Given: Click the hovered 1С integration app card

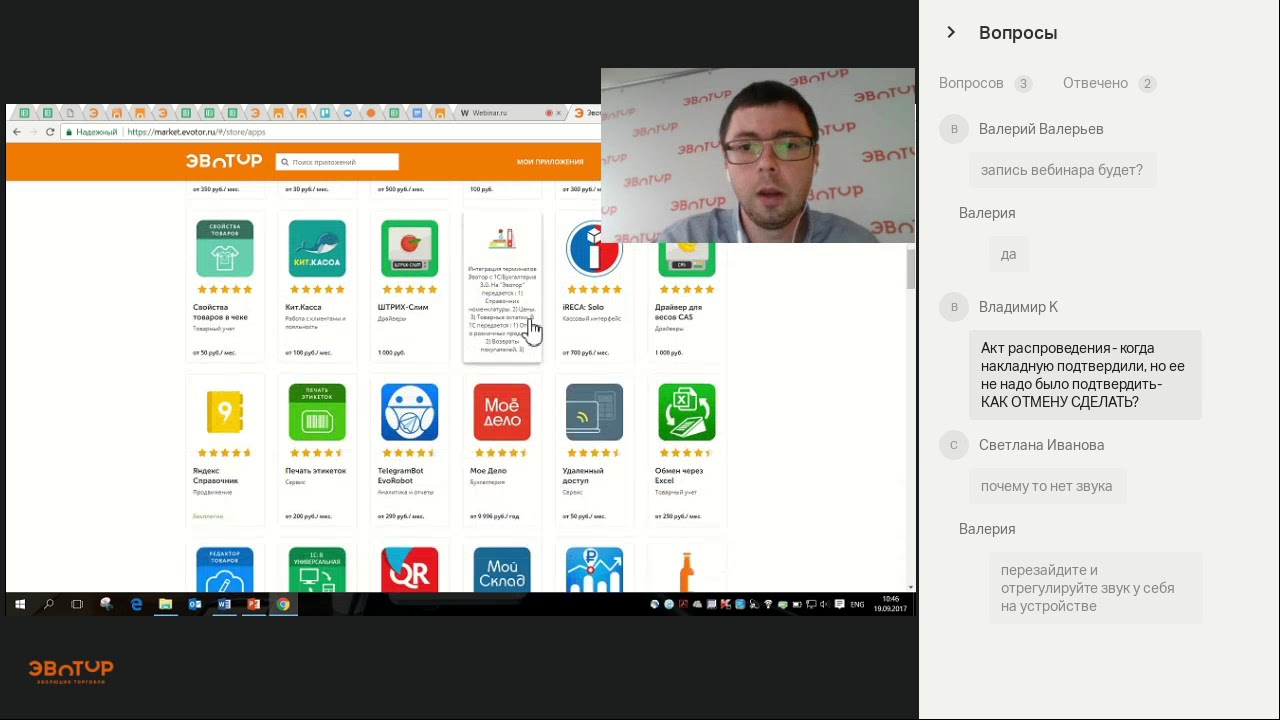Looking at the screenshot, I should click(x=502, y=287).
